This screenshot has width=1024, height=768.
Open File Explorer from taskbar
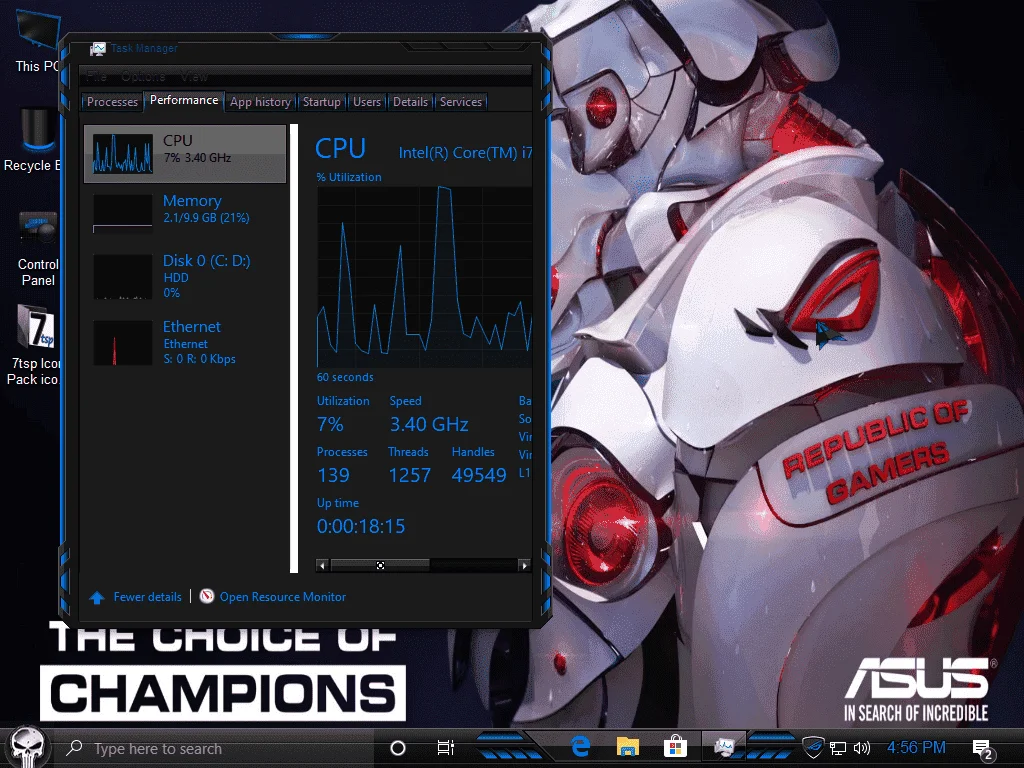pyautogui.click(x=628, y=746)
